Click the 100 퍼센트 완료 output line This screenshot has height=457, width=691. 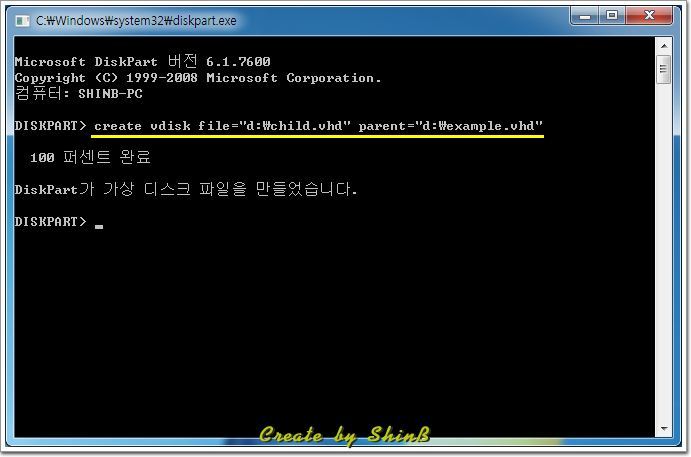click(x=90, y=157)
